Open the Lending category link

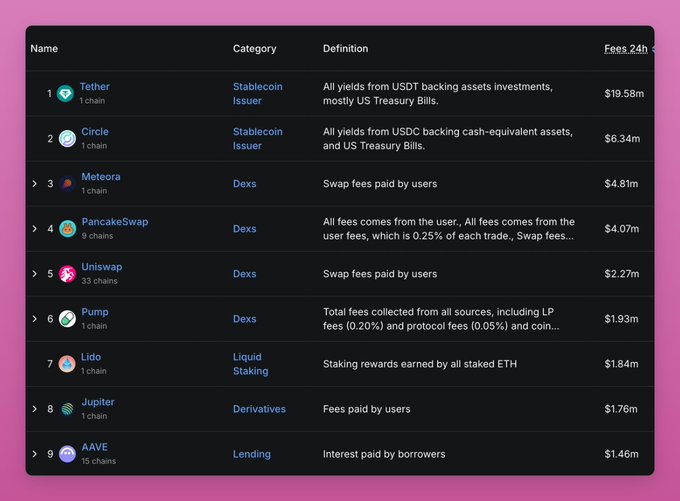click(252, 454)
